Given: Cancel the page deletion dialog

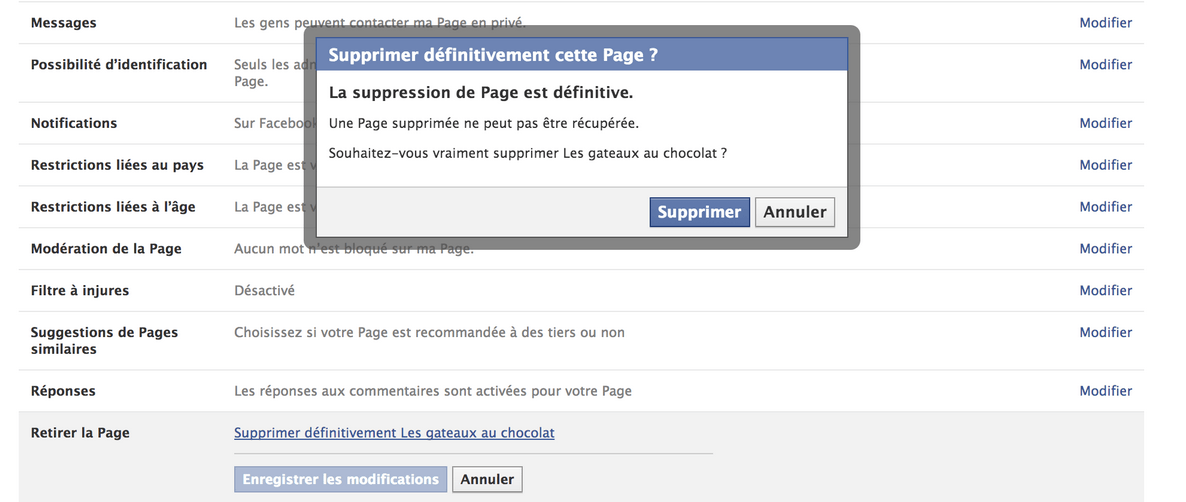Looking at the screenshot, I should click(795, 212).
